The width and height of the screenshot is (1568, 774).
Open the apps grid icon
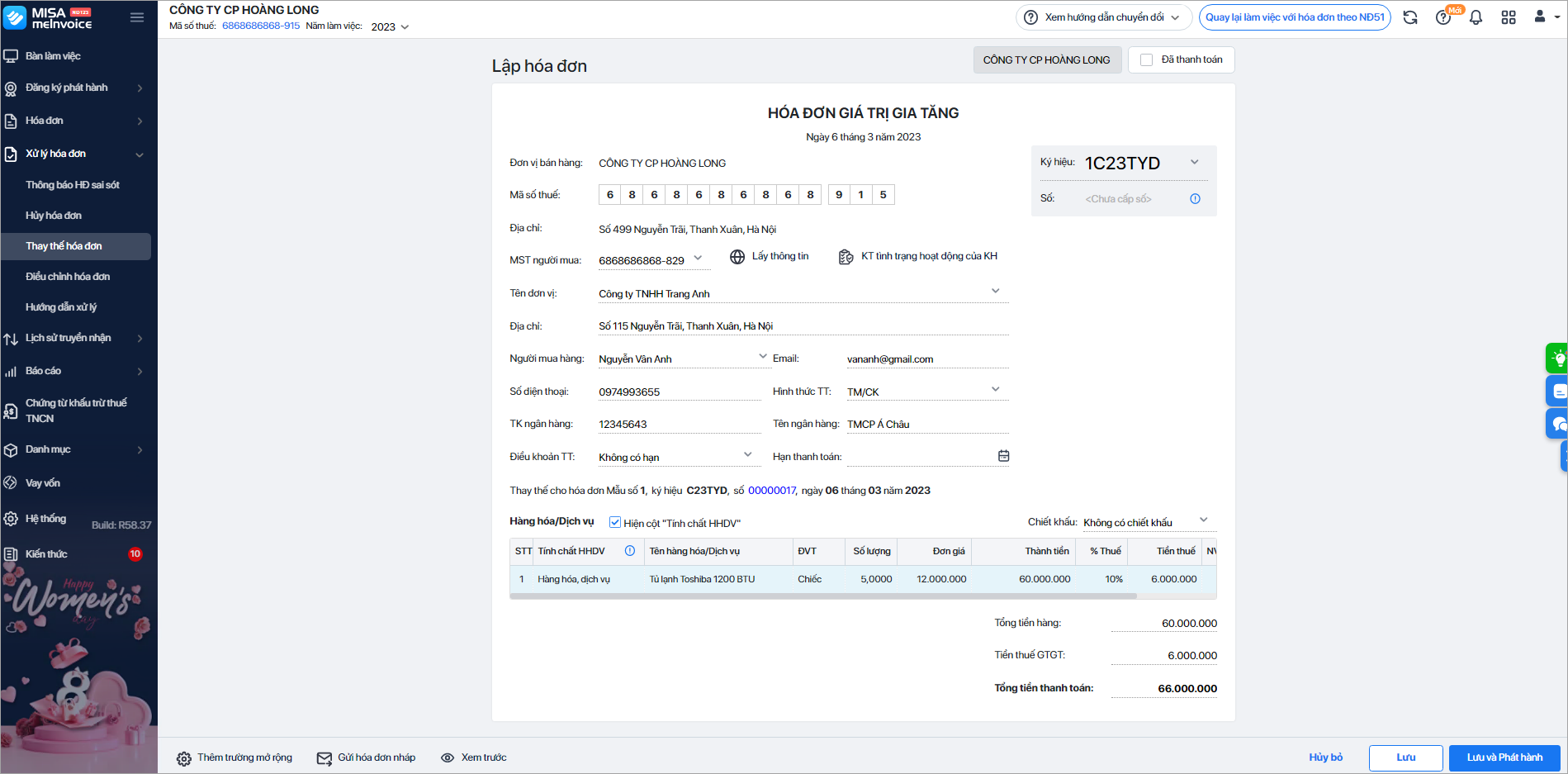1509,17
